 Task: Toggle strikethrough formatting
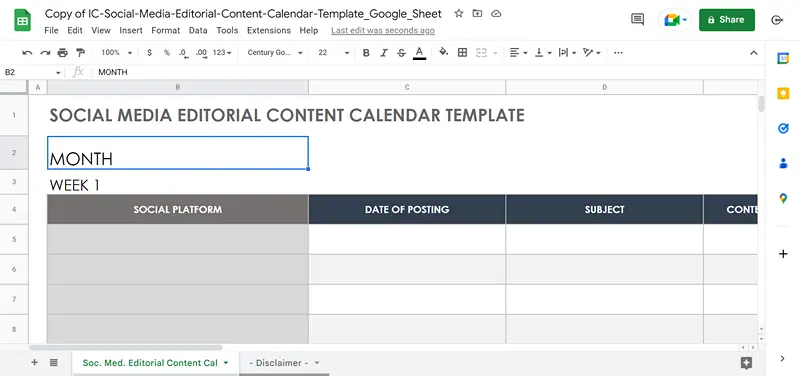[402, 53]
